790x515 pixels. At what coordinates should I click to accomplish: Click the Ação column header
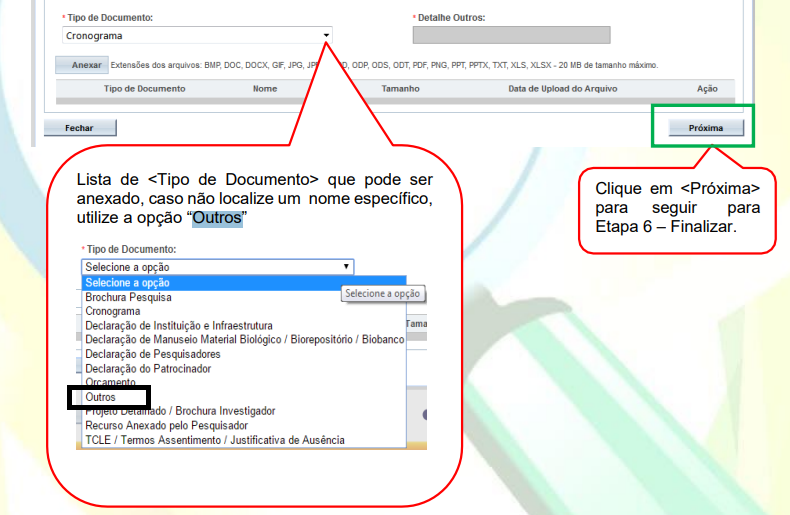(707, 89)
